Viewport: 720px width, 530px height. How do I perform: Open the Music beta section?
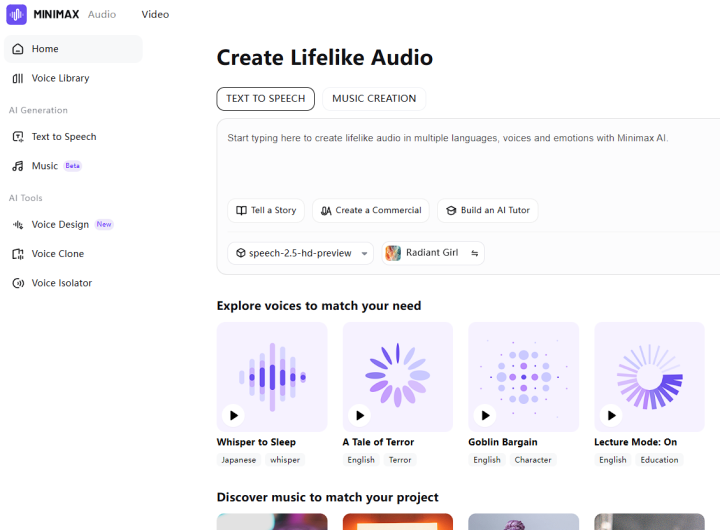click(x=45, y=166)
